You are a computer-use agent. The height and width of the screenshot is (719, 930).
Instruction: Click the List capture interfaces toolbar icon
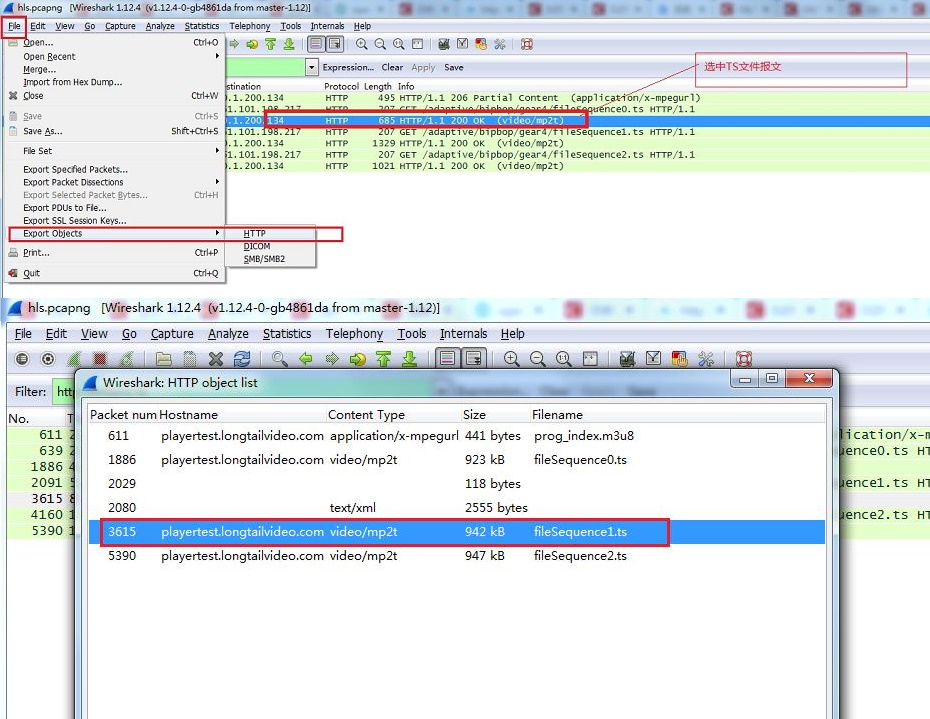[20, 359]
